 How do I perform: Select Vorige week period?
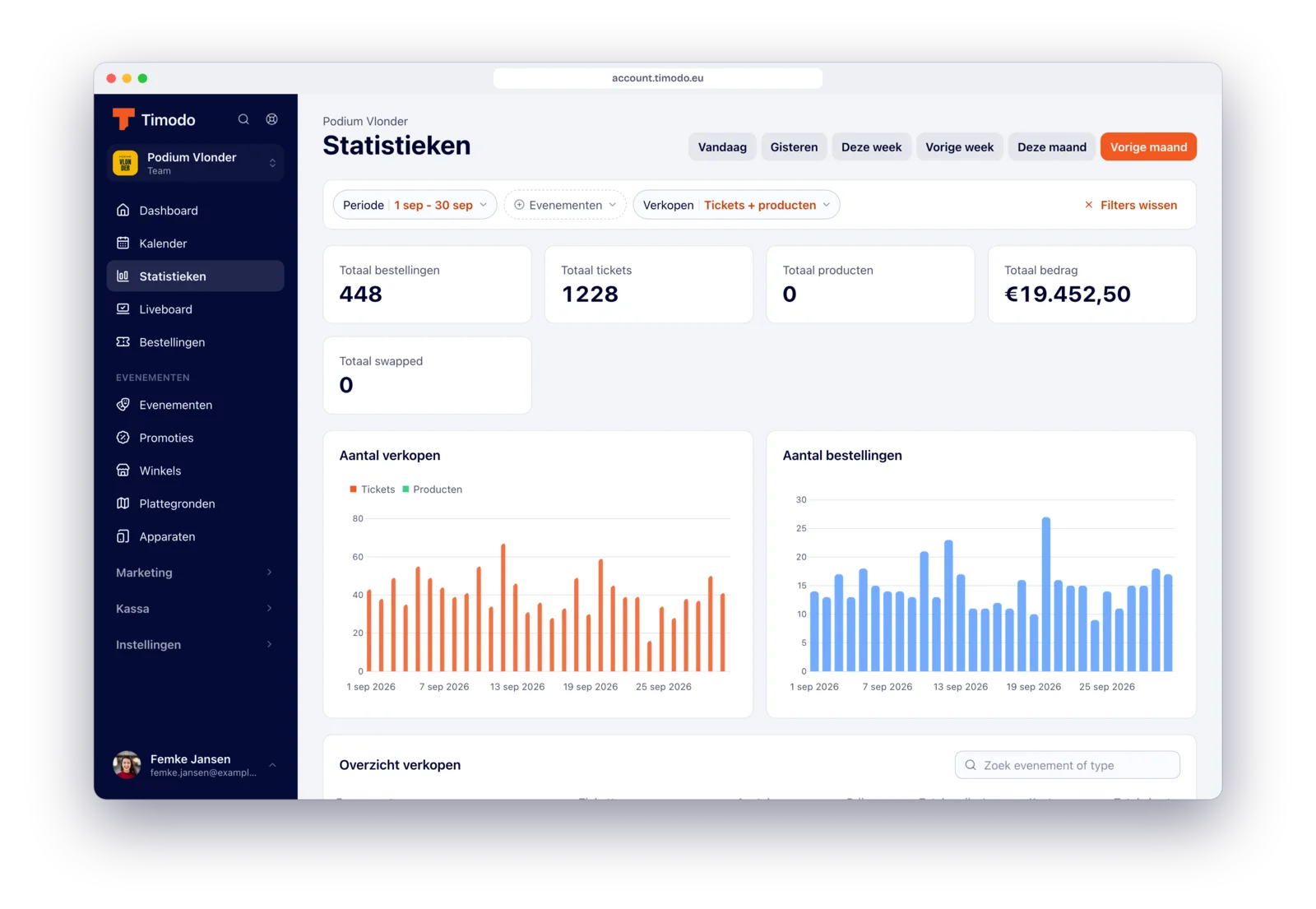click(959, 147)
